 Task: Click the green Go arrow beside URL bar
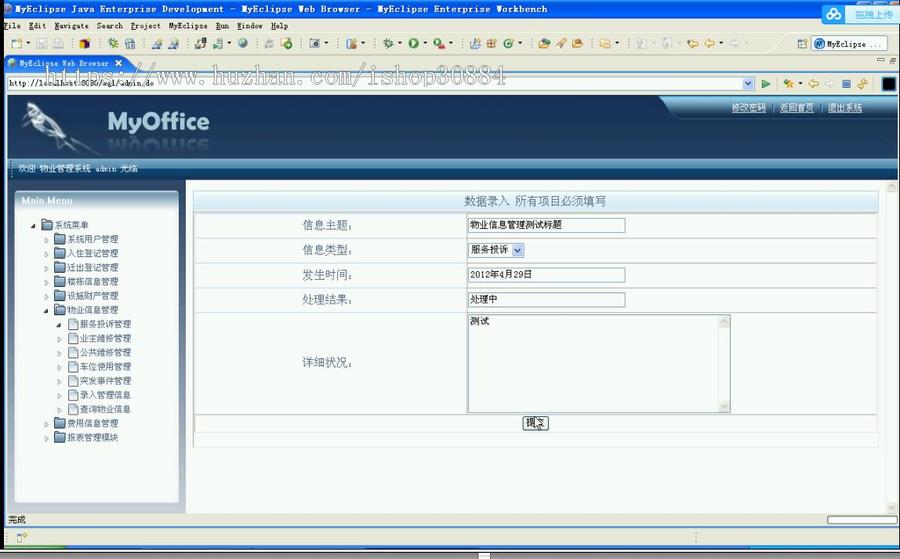pyautogui.click(x=766, y=84)
